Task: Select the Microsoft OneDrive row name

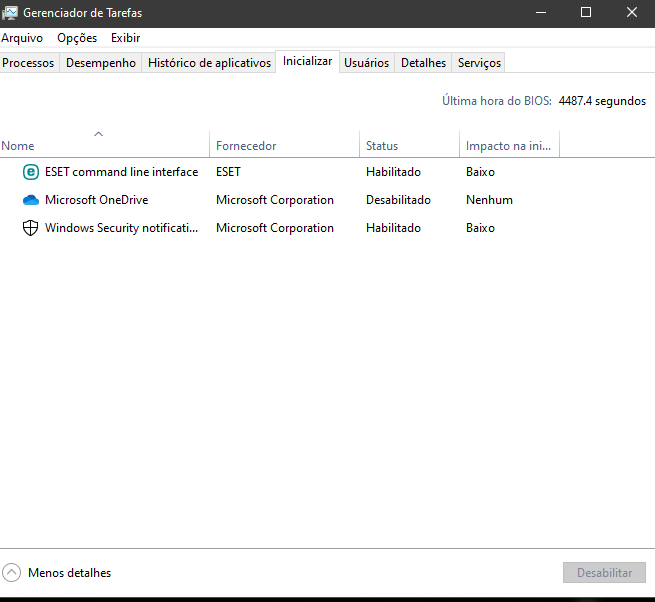Action: [x=96, y=200]
